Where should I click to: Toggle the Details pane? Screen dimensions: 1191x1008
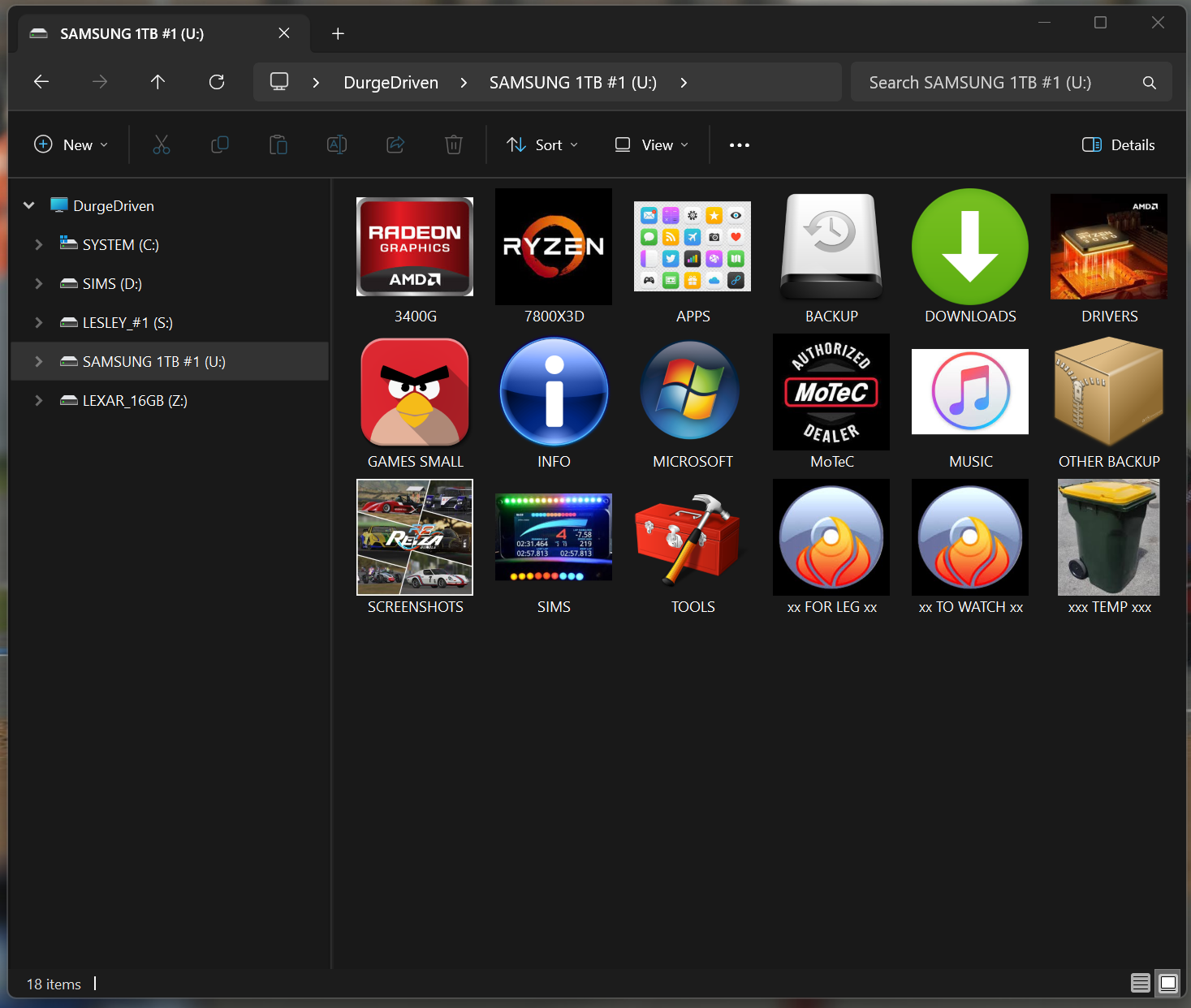[x=1119, y=145]
